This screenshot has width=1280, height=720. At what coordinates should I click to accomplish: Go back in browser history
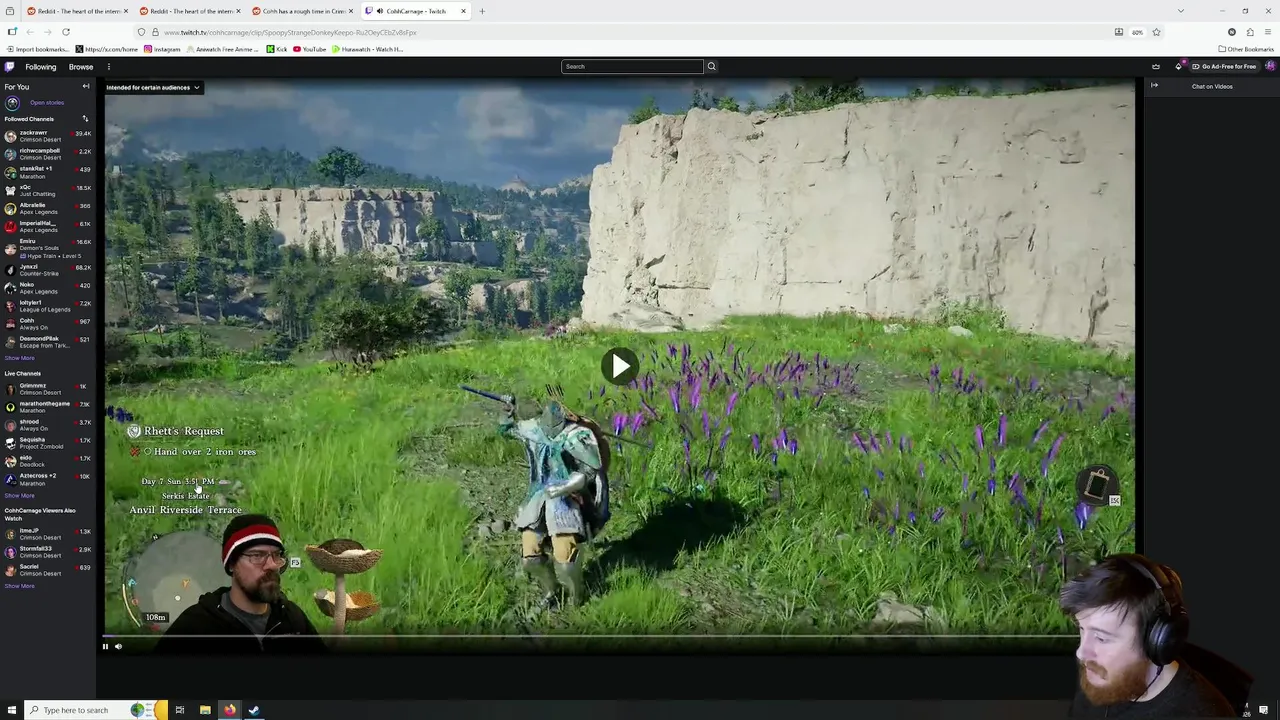coord(30,32)
